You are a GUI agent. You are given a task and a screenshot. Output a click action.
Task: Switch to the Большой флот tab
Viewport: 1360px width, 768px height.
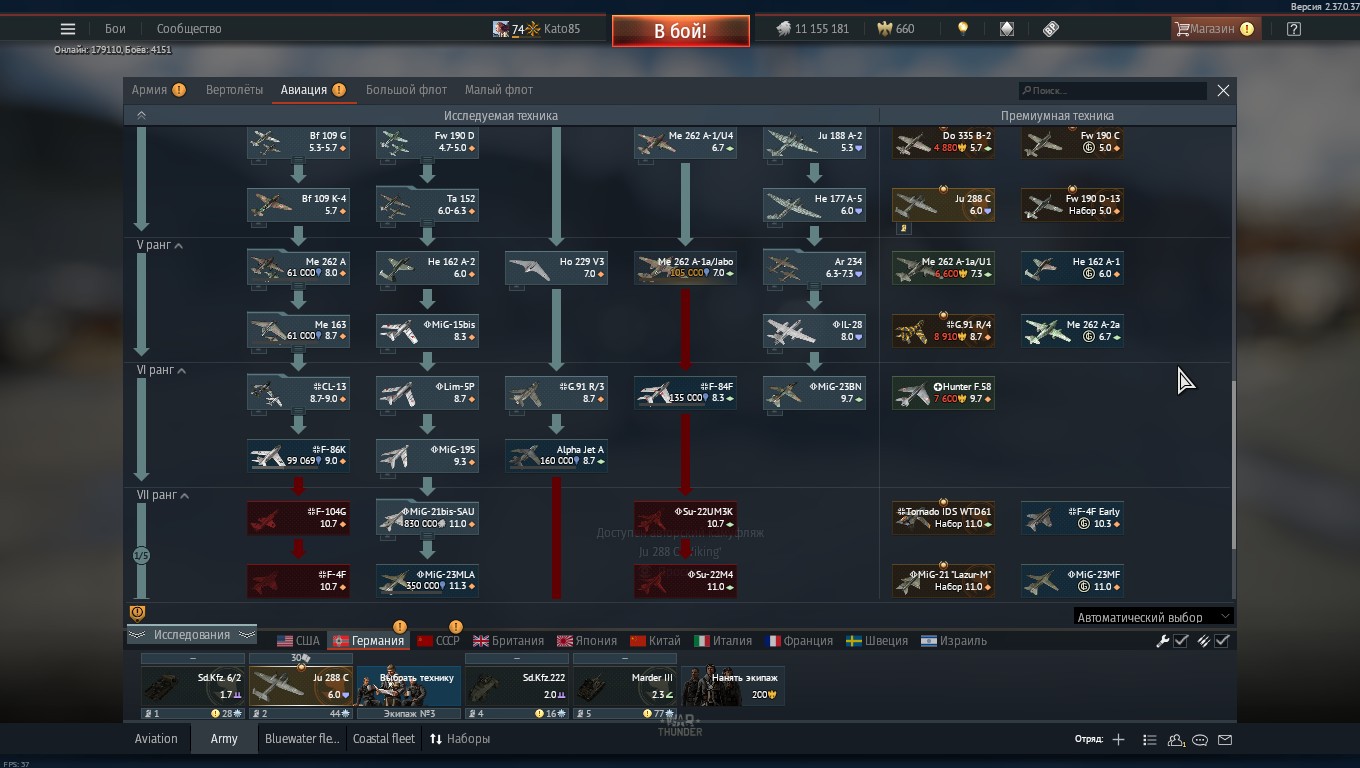point(406,90)
